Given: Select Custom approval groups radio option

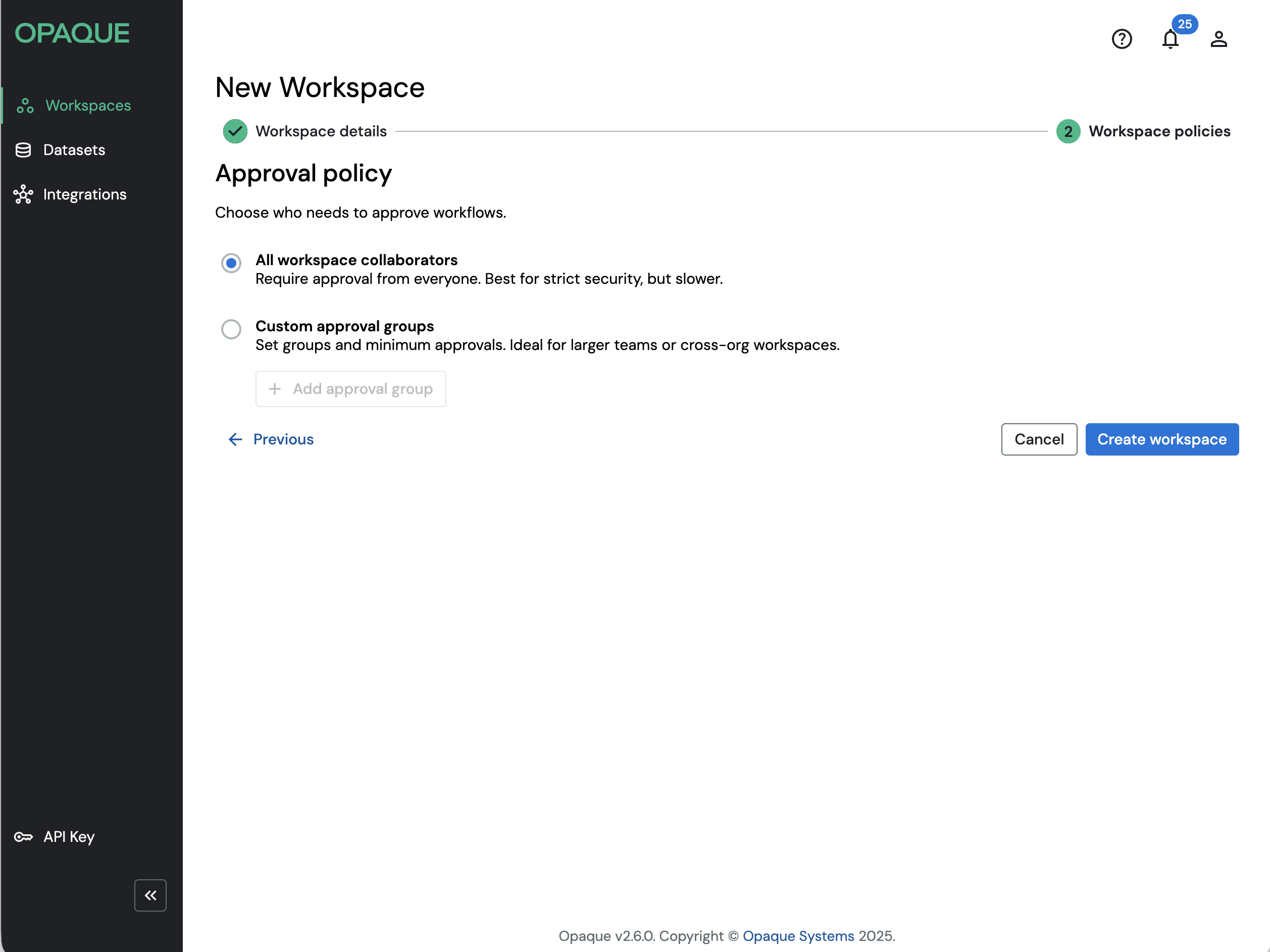Looking at the screenshot, I should coord(231,329).
